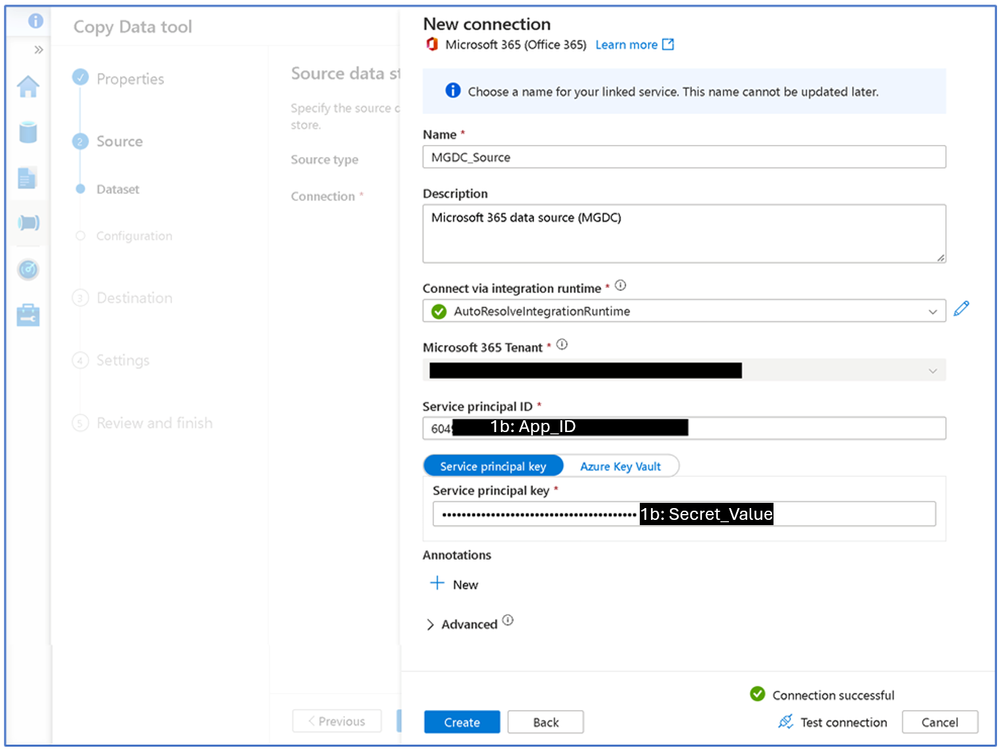Screen dimensions: 999x750
Task: Expand the Advanced section
Action: 430,624
